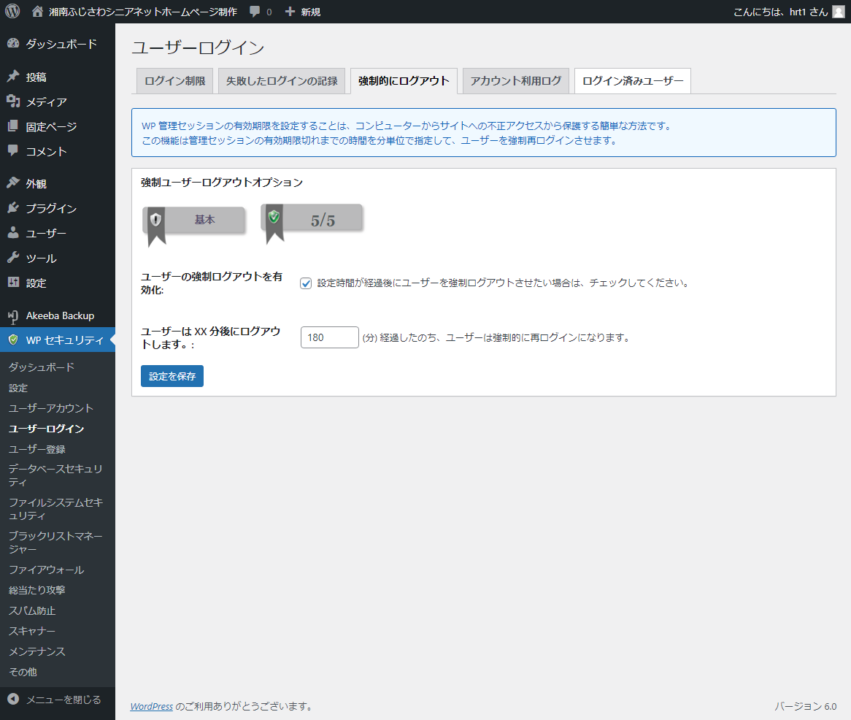Click the ツール wrench icon
Screen dimensions: 851x720
pos(13,258)
